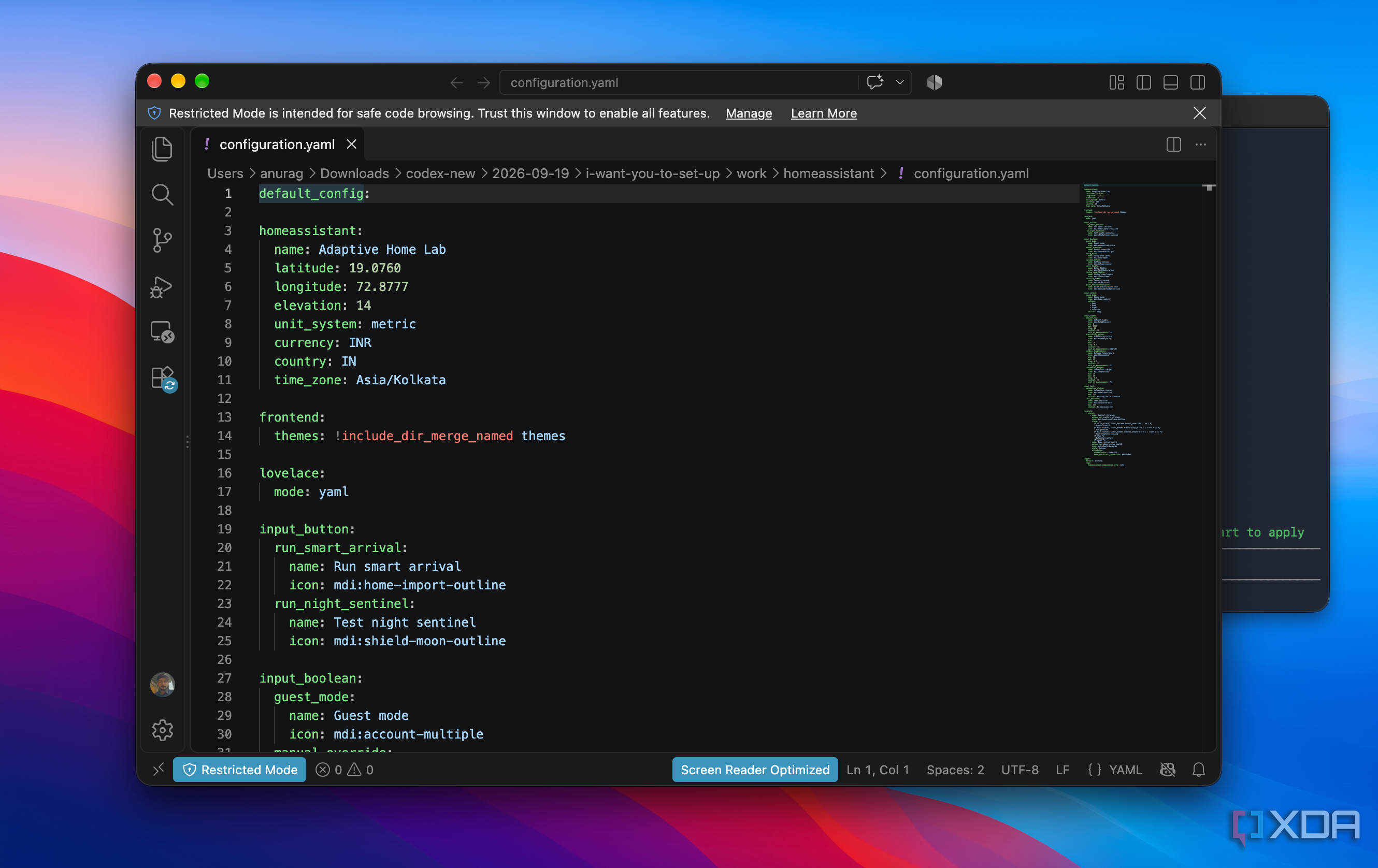This screenshot has width=1378, height=868.
Task: Dismiss the Restricted Mode banner
Action: pos(1199,113)
